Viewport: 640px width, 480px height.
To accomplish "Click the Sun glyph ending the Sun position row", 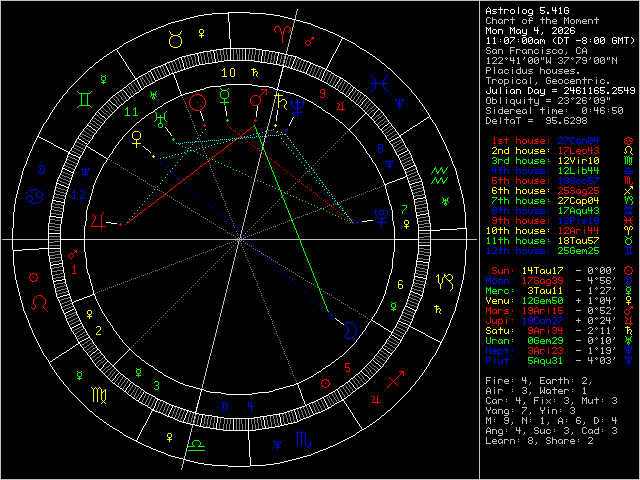I will (629, 271).
